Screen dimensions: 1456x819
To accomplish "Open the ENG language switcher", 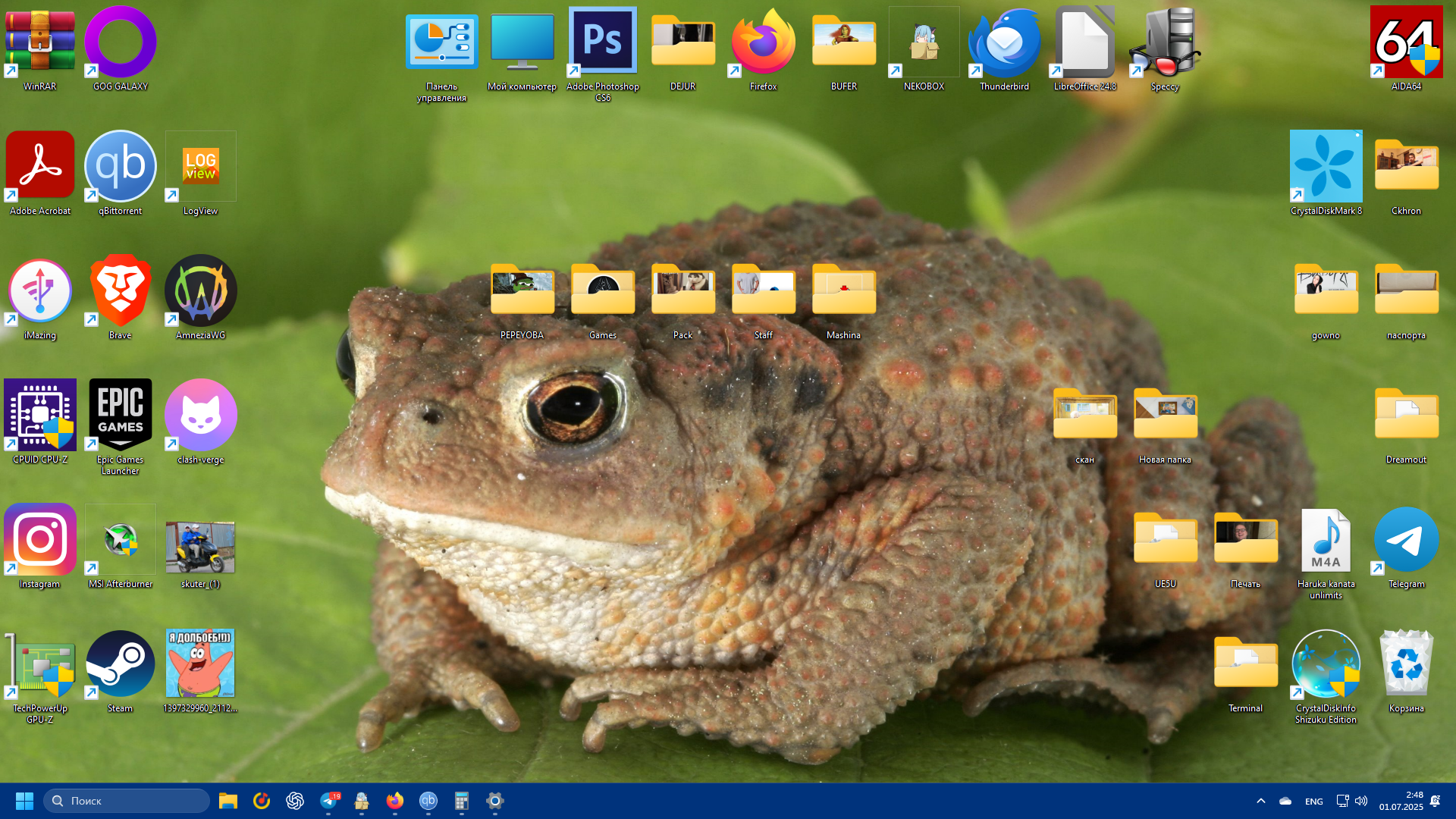I will pos(1313,802).
